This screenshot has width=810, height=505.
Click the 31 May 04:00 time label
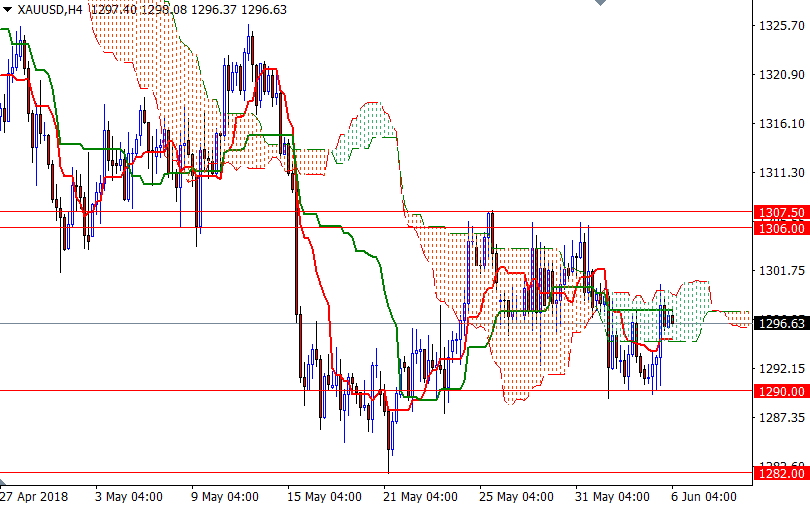(x=613, y=497)
